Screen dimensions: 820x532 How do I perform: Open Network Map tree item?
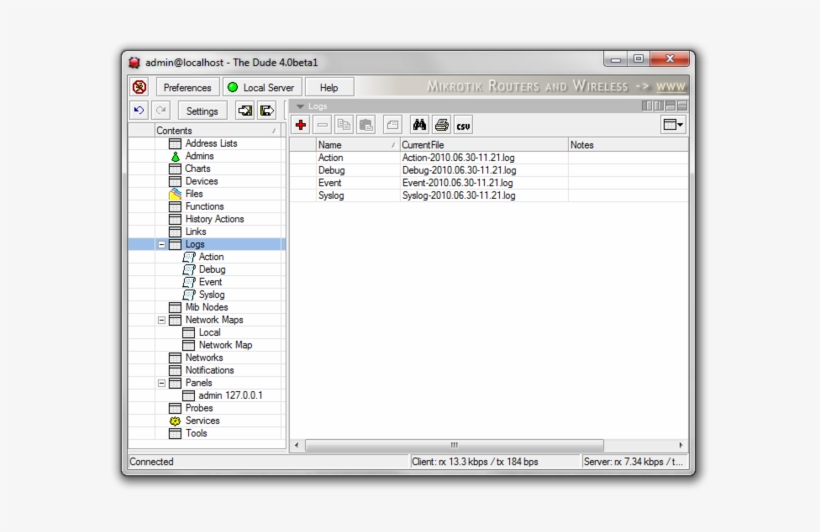pyautogui.click(x=225, y=345)
